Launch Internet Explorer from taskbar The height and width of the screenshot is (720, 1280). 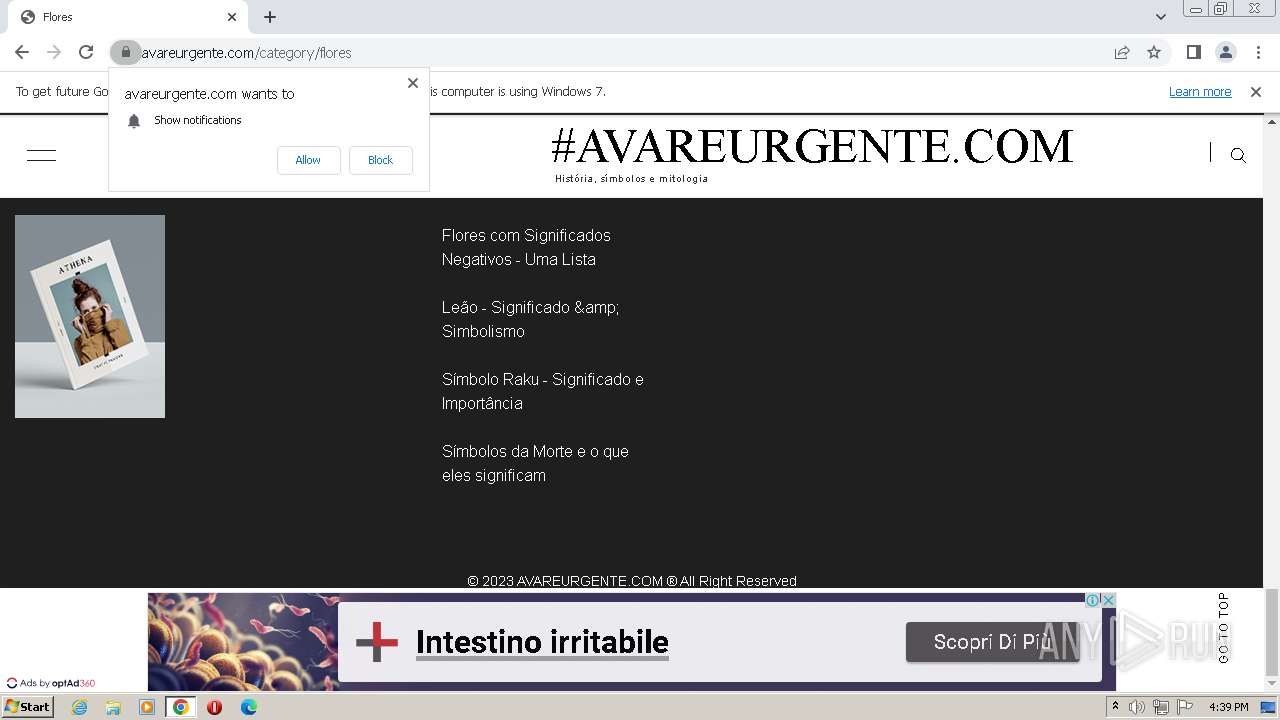pos(79,707)
